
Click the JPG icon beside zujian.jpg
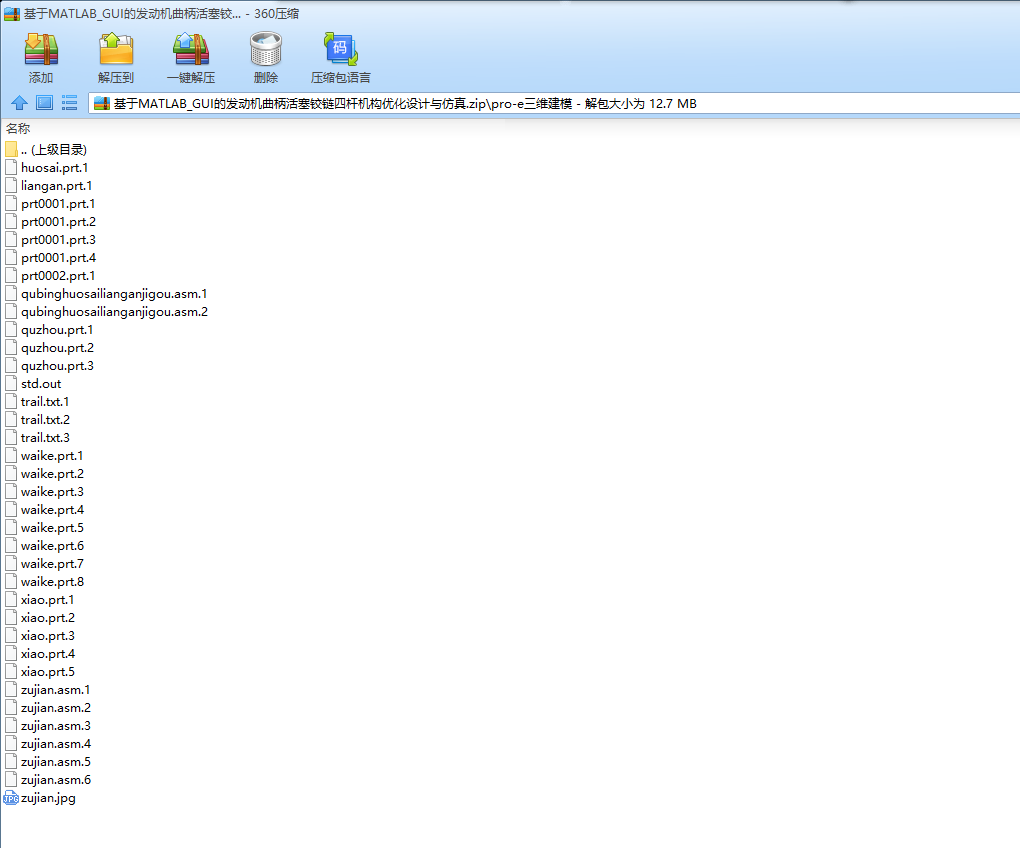pyautogui.click(x=10, y=799)
